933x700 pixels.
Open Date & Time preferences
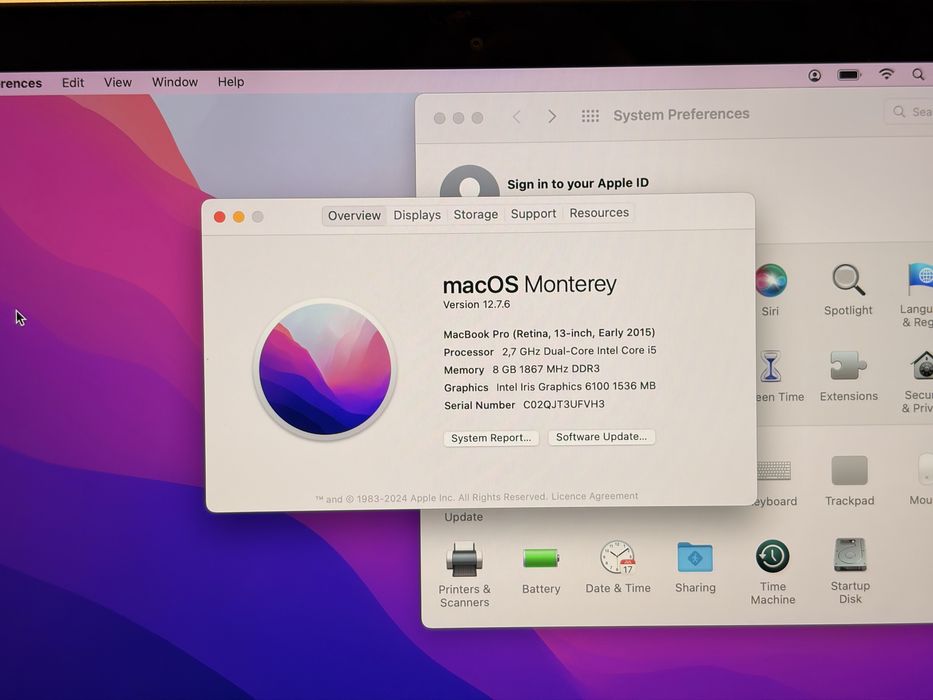coord(618,557)
